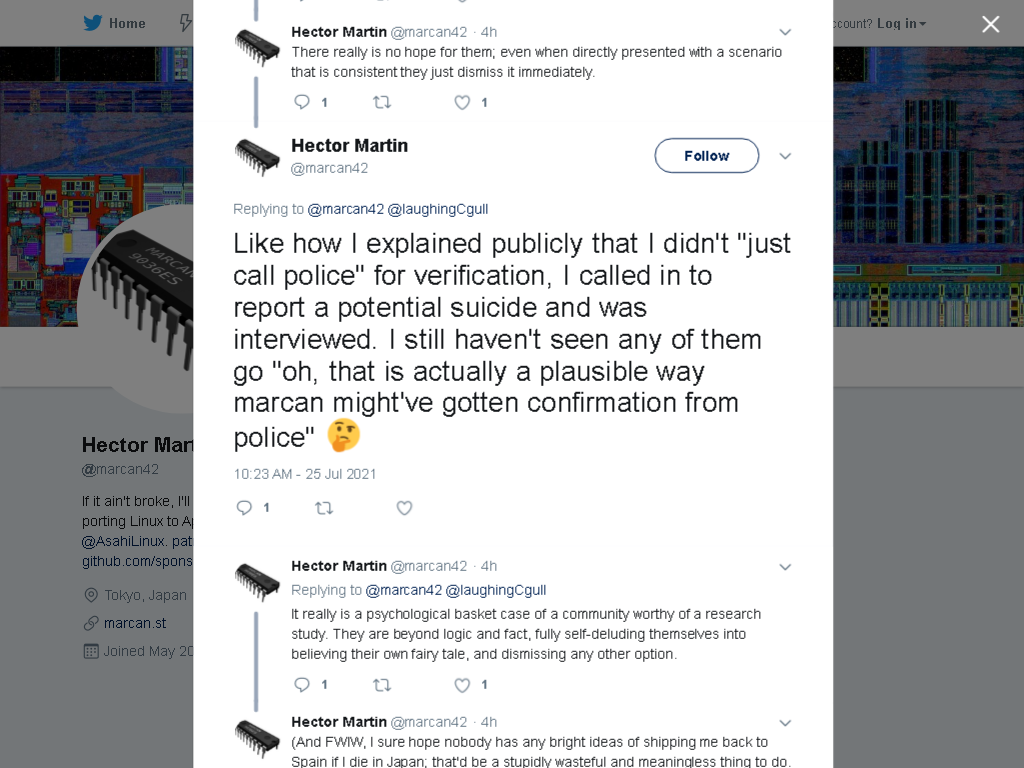This screenshot has height=768, width=1024.
Task: Close the tweet overlay with the X
Action: [x=991, y=24]
